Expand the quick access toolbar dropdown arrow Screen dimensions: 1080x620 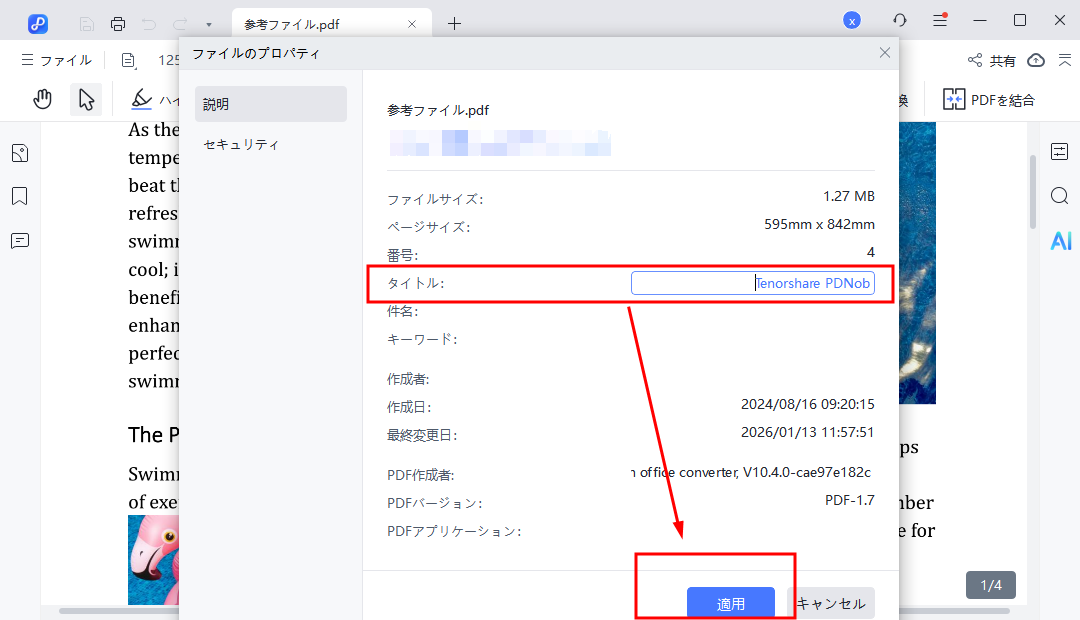click(208, 24)
